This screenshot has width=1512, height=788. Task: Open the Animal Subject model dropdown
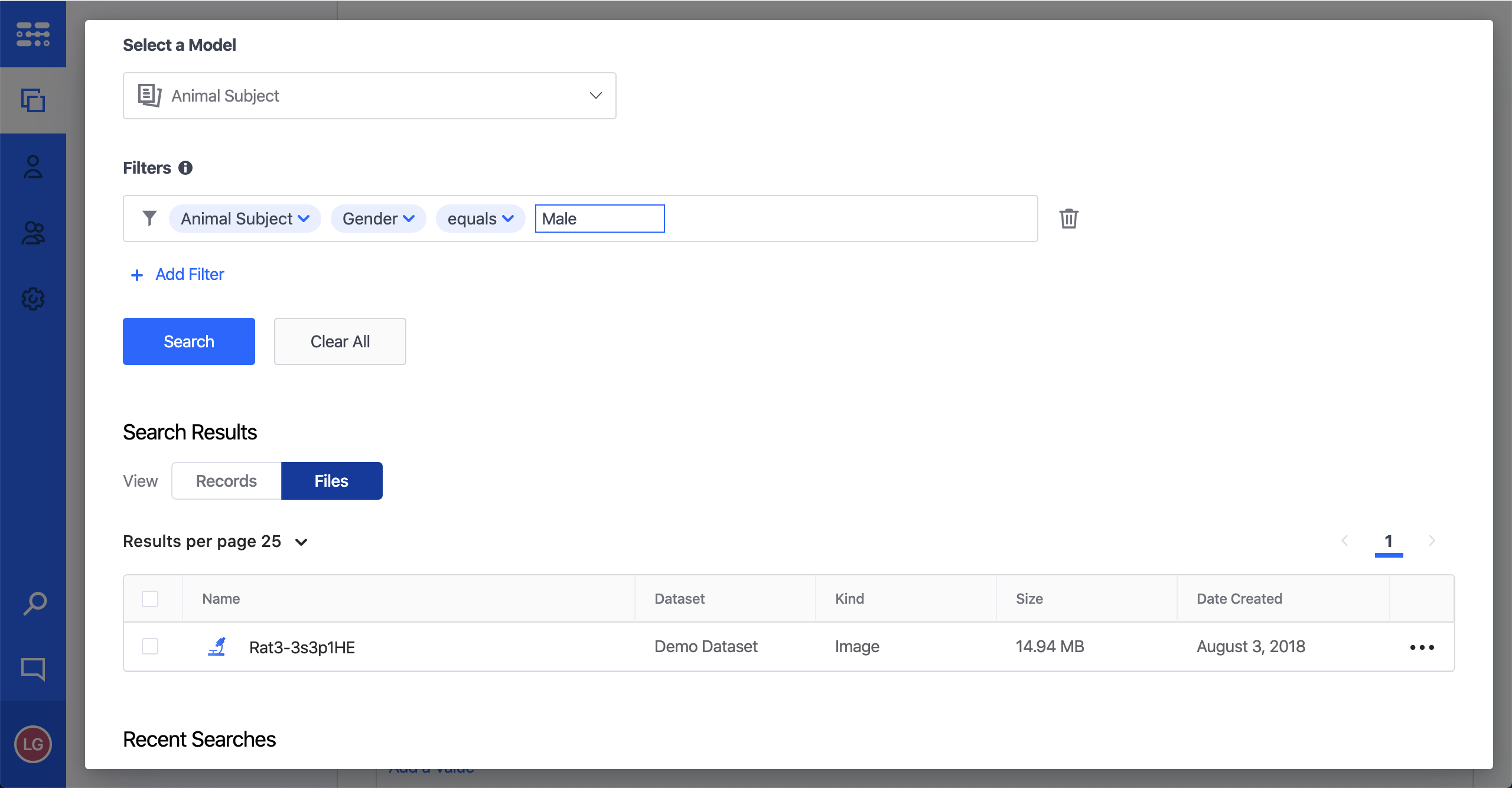point(369,96)
